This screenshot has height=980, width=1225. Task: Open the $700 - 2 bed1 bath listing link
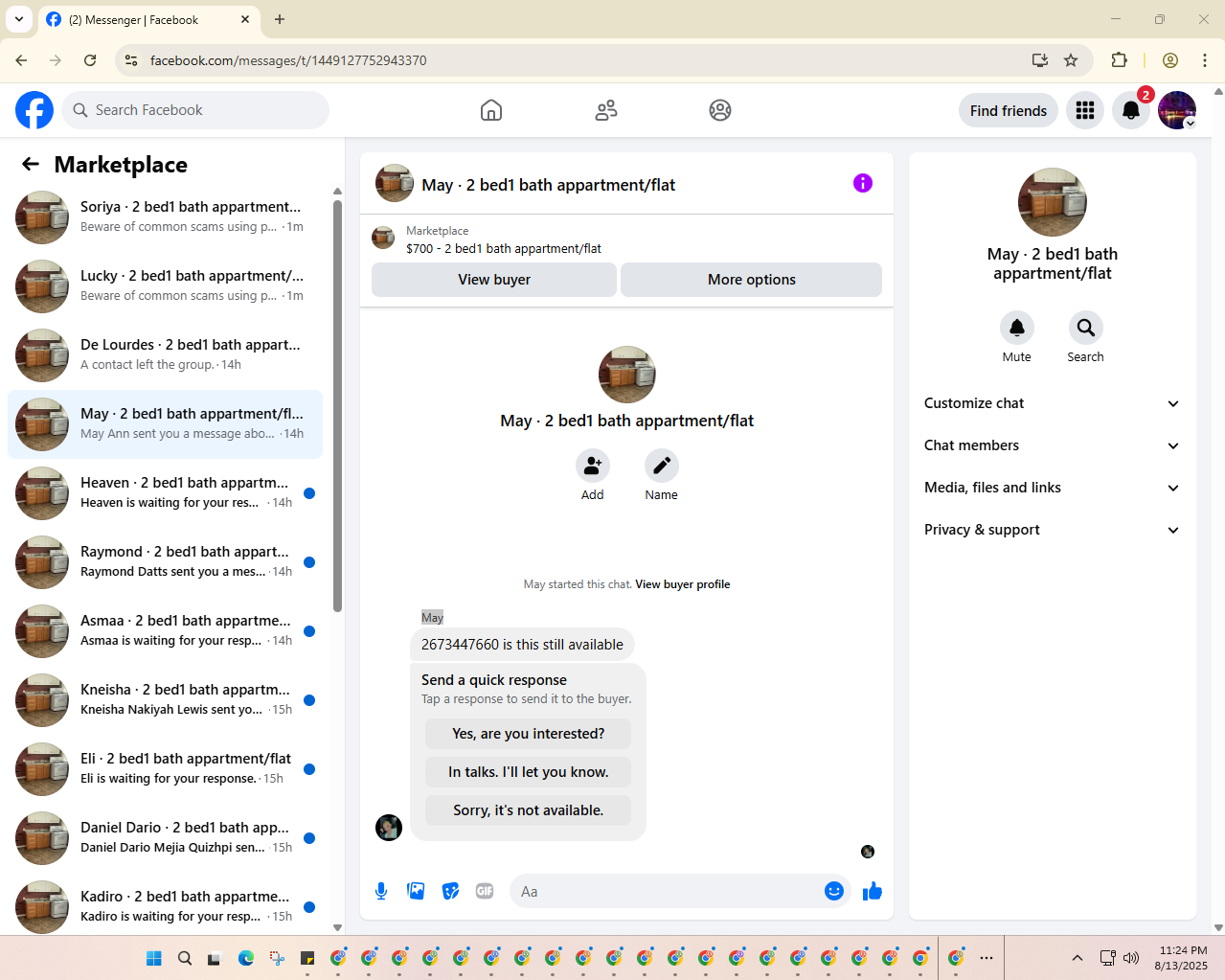point(504,249)
